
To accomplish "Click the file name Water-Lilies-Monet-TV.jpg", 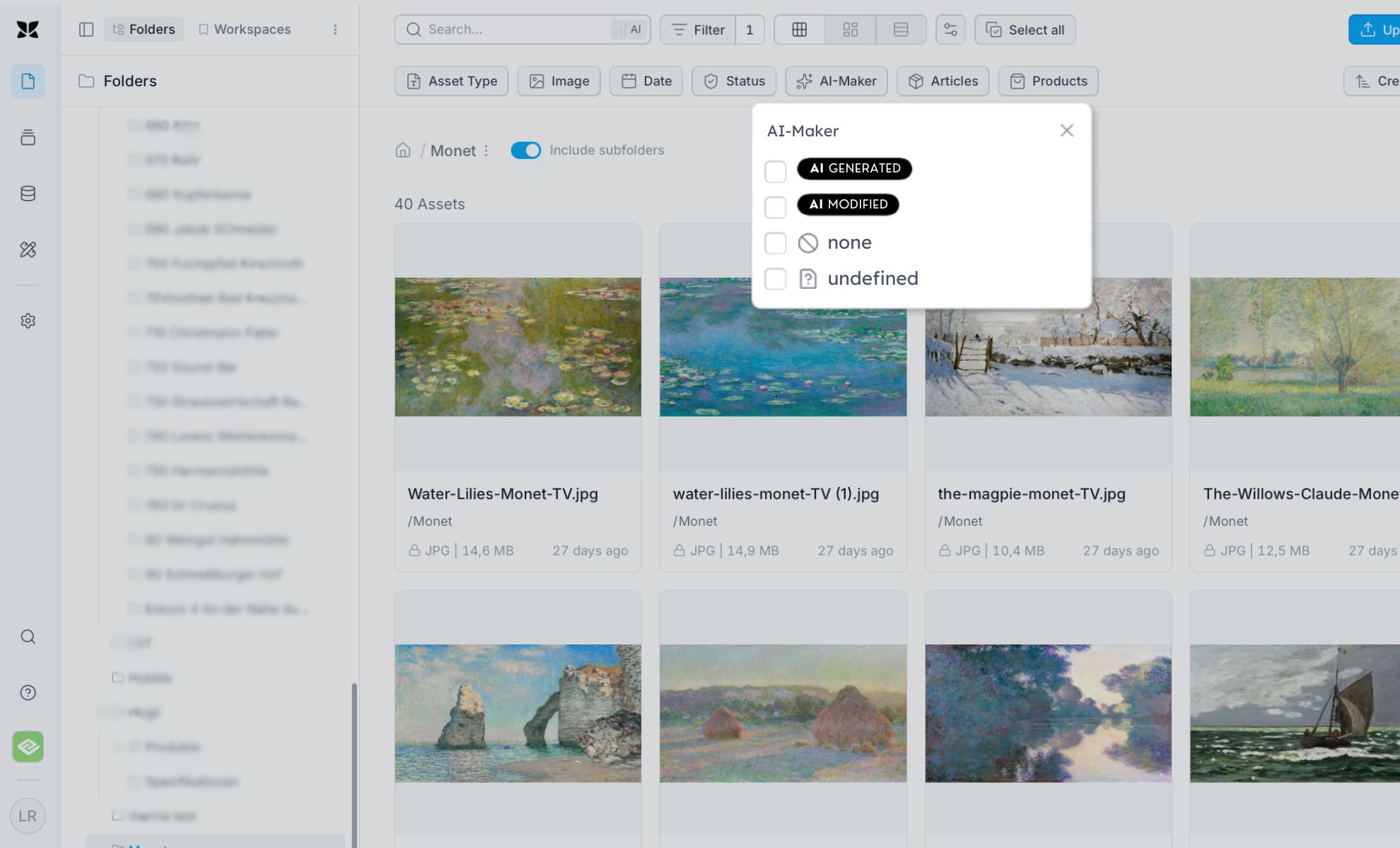I will tap(503, 494).
